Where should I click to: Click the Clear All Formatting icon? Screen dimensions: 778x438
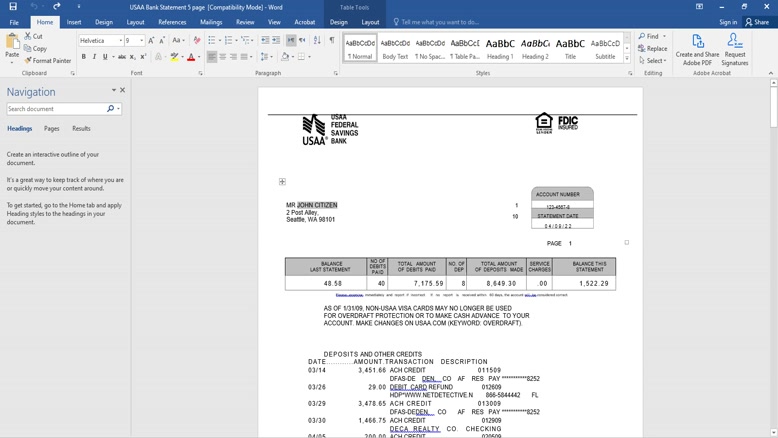[197, 41]
